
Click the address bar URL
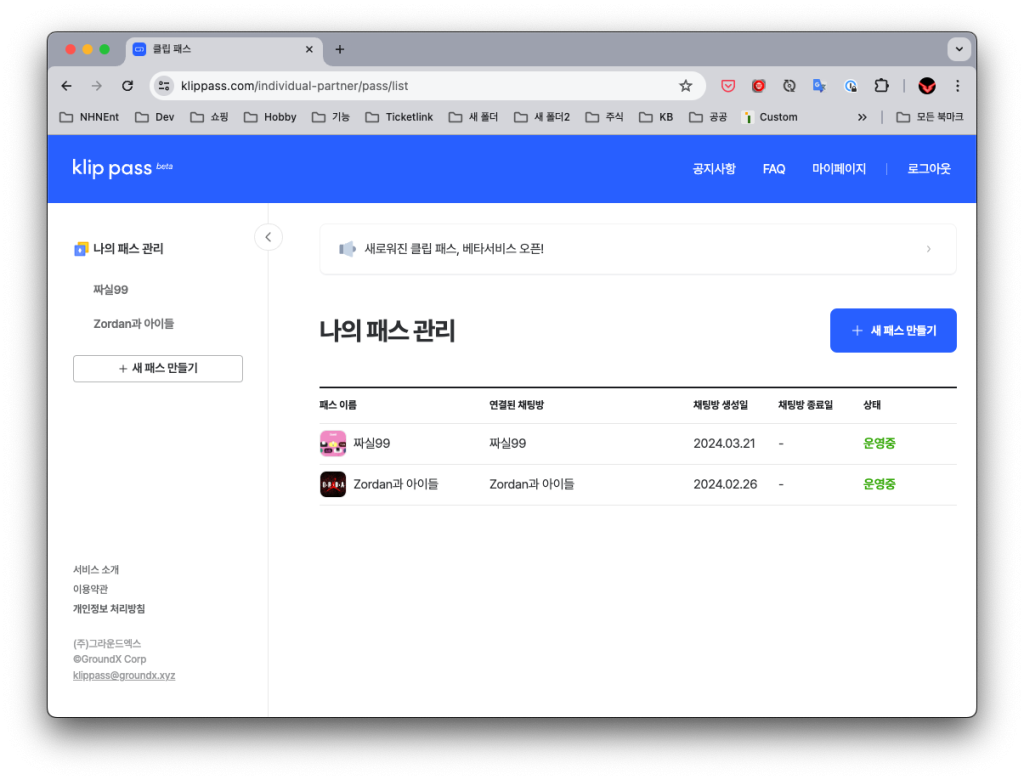point(295,86)
